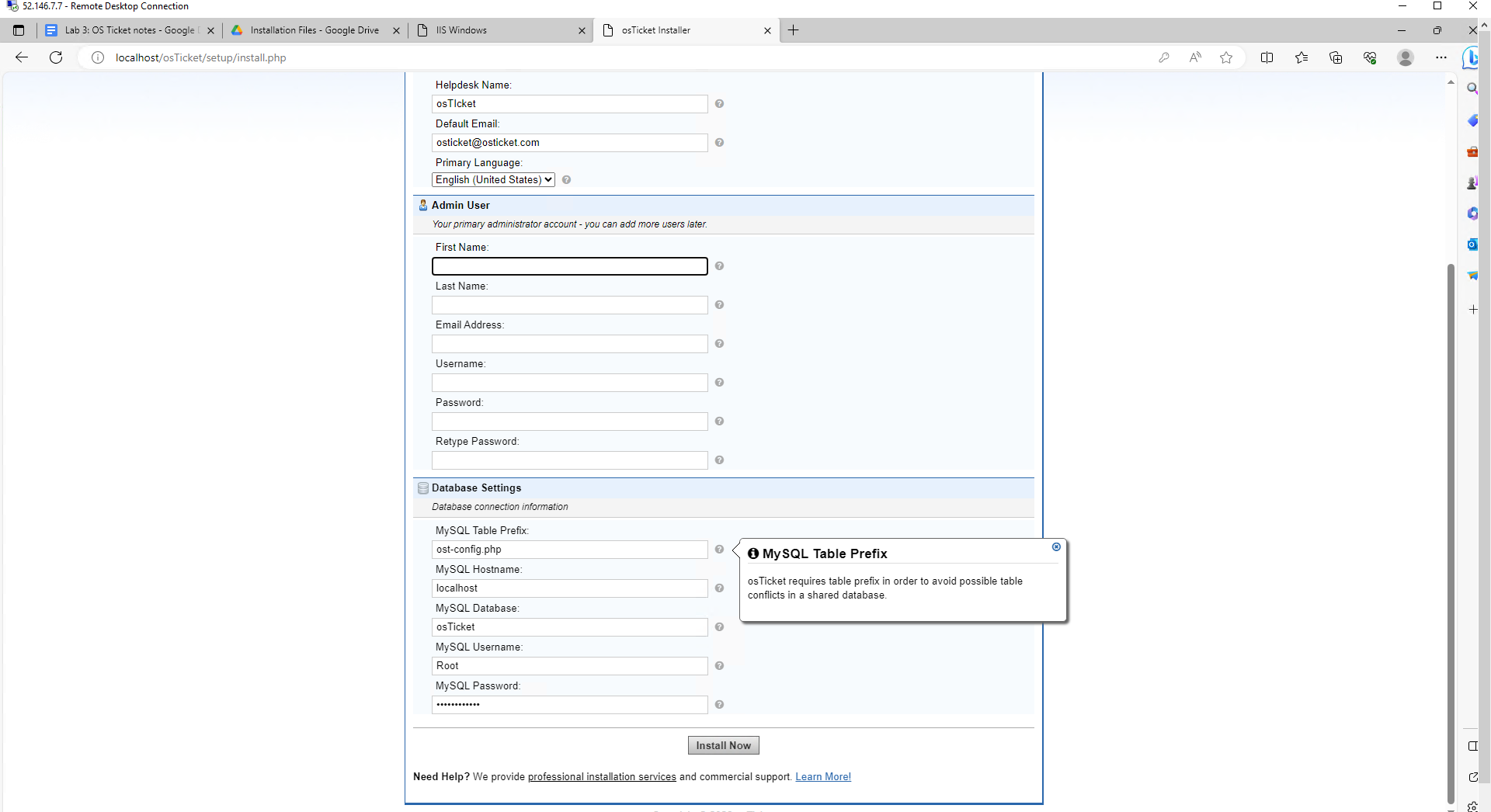
Task: Open sidebar settings gear icon
Action: coord(1472,807)
